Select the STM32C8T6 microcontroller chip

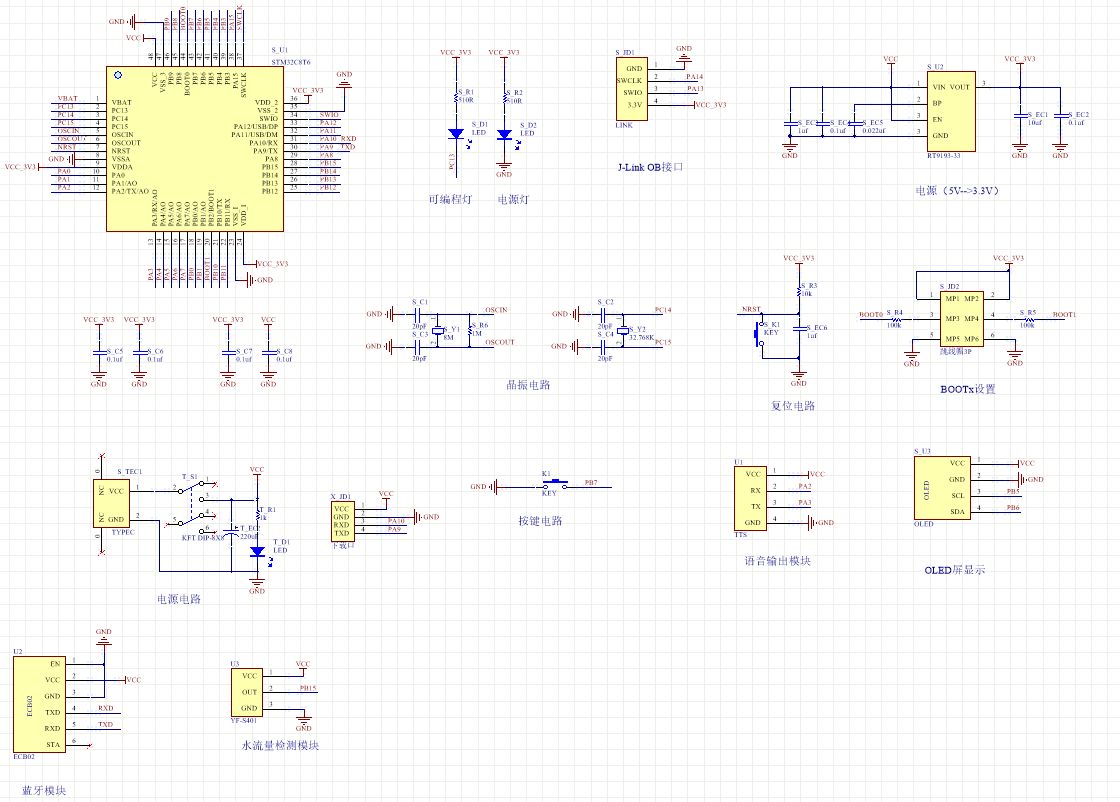pos(195,150)
